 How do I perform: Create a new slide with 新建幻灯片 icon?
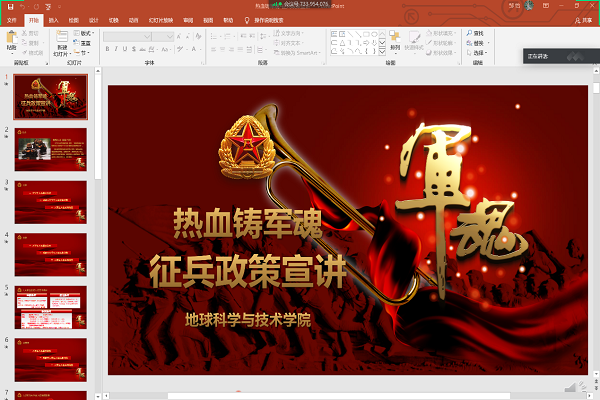(x=62, y=40)
